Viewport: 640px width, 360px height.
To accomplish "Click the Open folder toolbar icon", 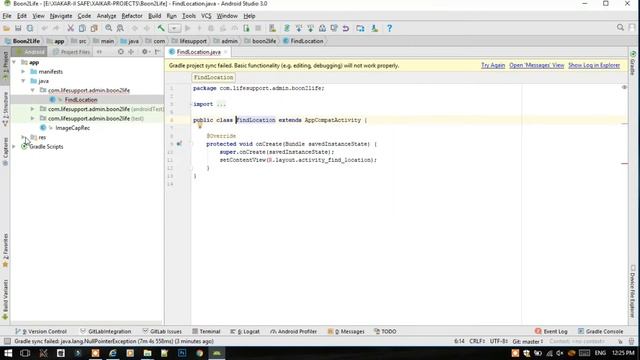I will pyautogui.click(x=7, y=28).
